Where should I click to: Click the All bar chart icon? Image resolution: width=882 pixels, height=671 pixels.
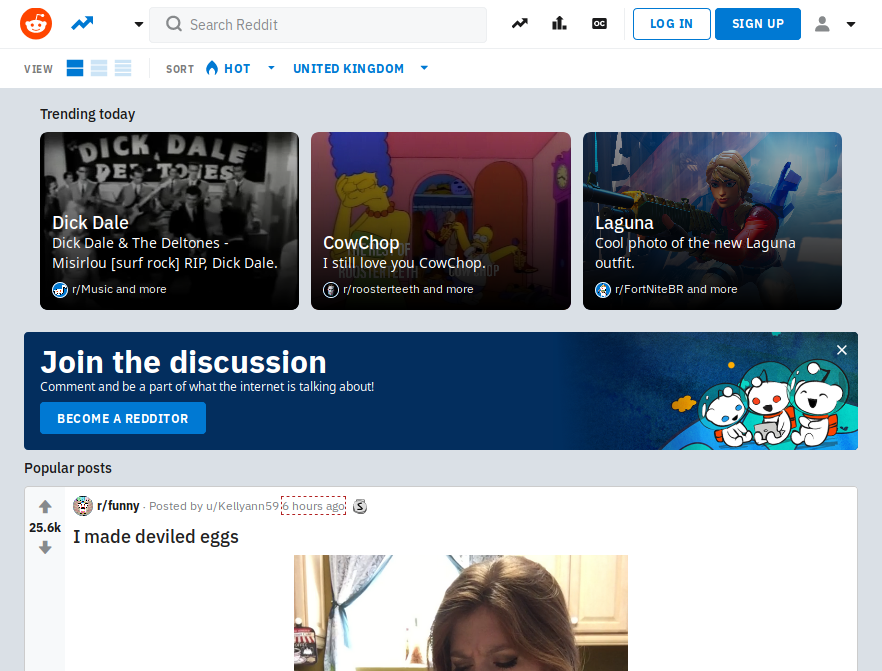559,24
